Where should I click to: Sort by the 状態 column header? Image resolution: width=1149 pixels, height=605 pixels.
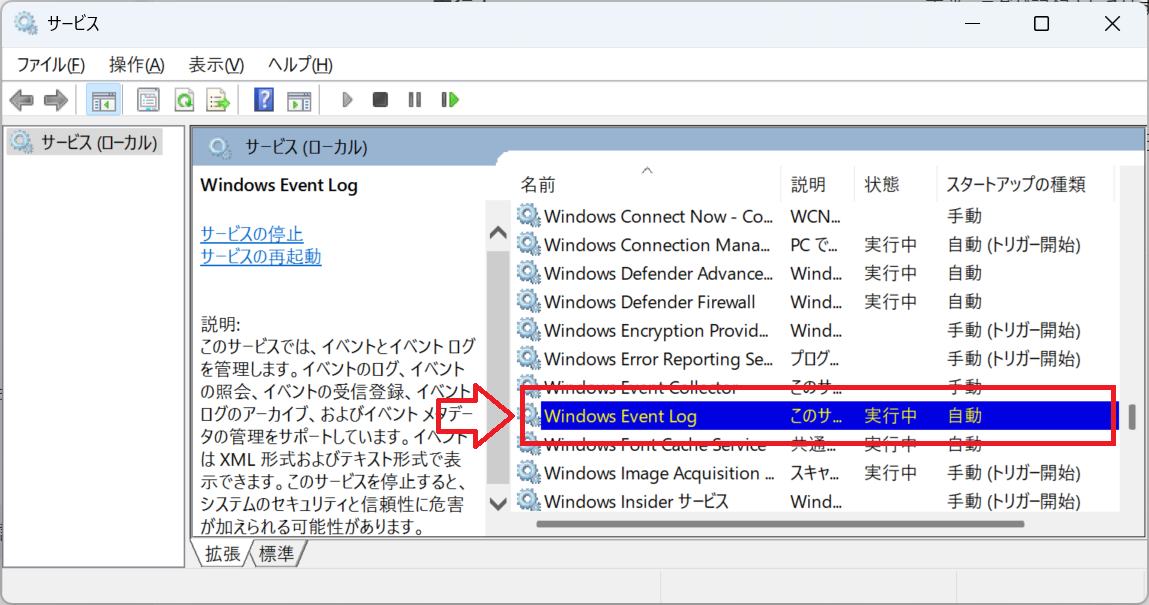coord(895,184)
